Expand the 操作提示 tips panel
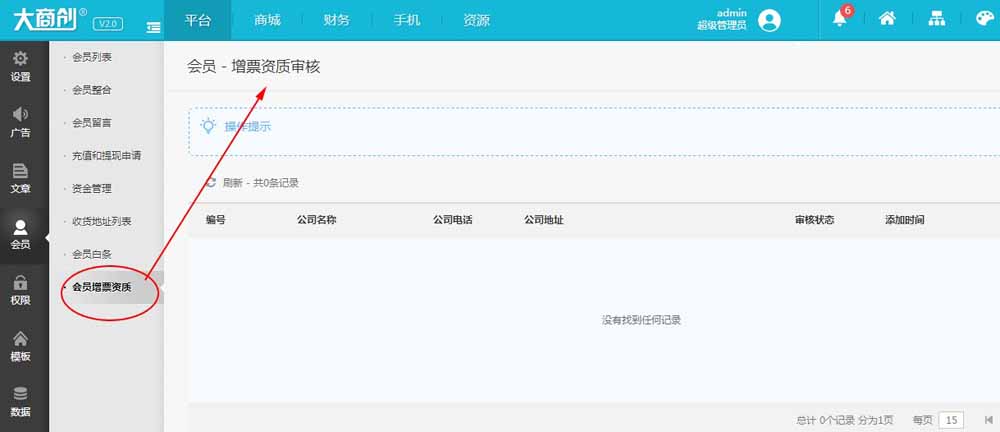Screen dimensions: 1000x432 [246, 127]
